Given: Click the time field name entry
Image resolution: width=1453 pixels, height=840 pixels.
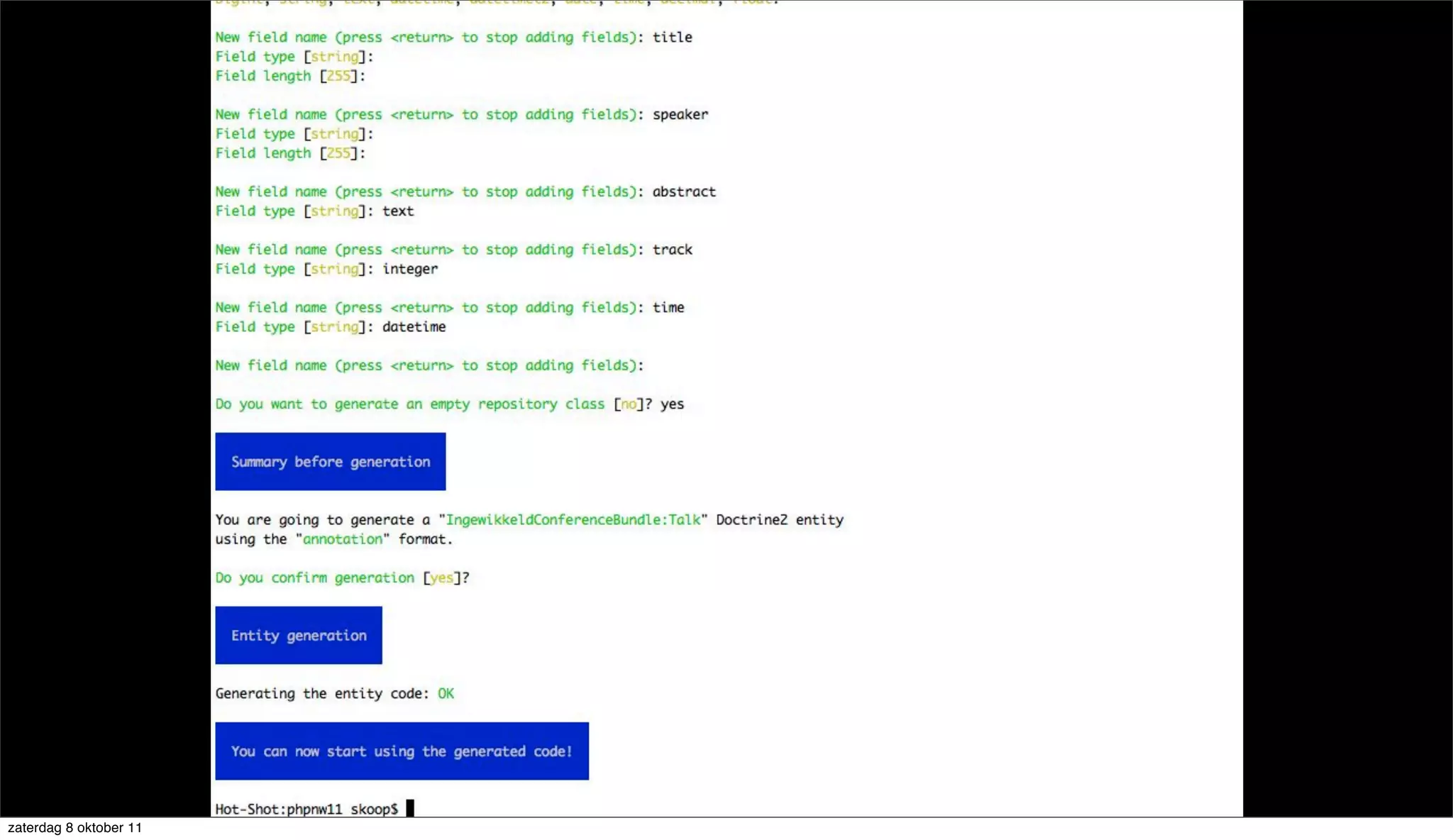Looking at the screenshot, I should (x=668, y=307).
